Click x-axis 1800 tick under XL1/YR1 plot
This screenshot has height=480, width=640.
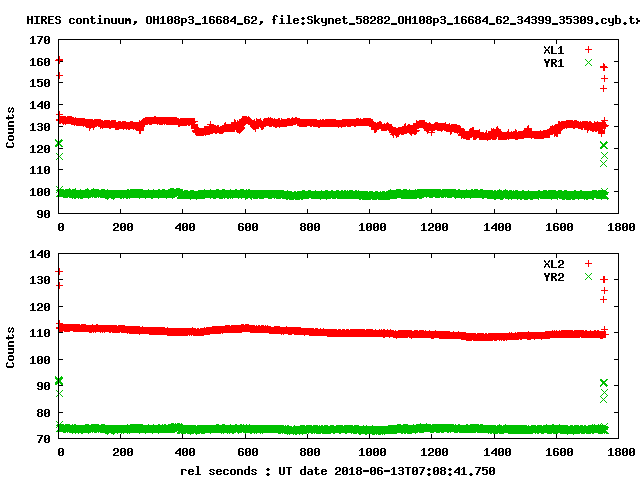621,227
